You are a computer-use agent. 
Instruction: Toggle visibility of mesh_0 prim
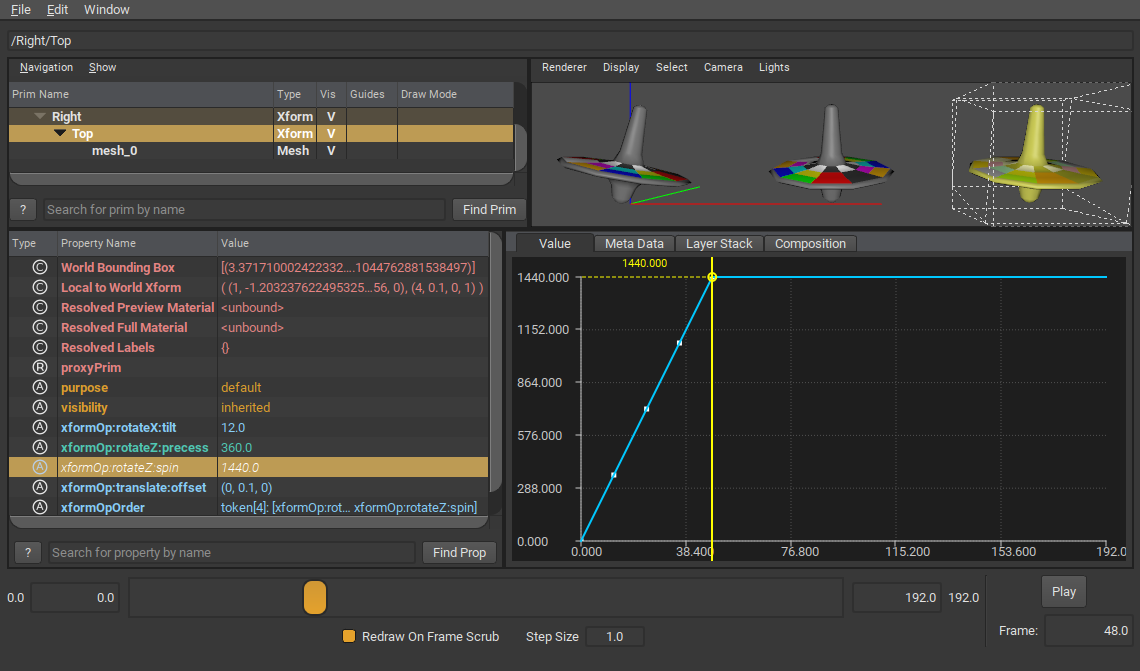[x=330, y=151]
